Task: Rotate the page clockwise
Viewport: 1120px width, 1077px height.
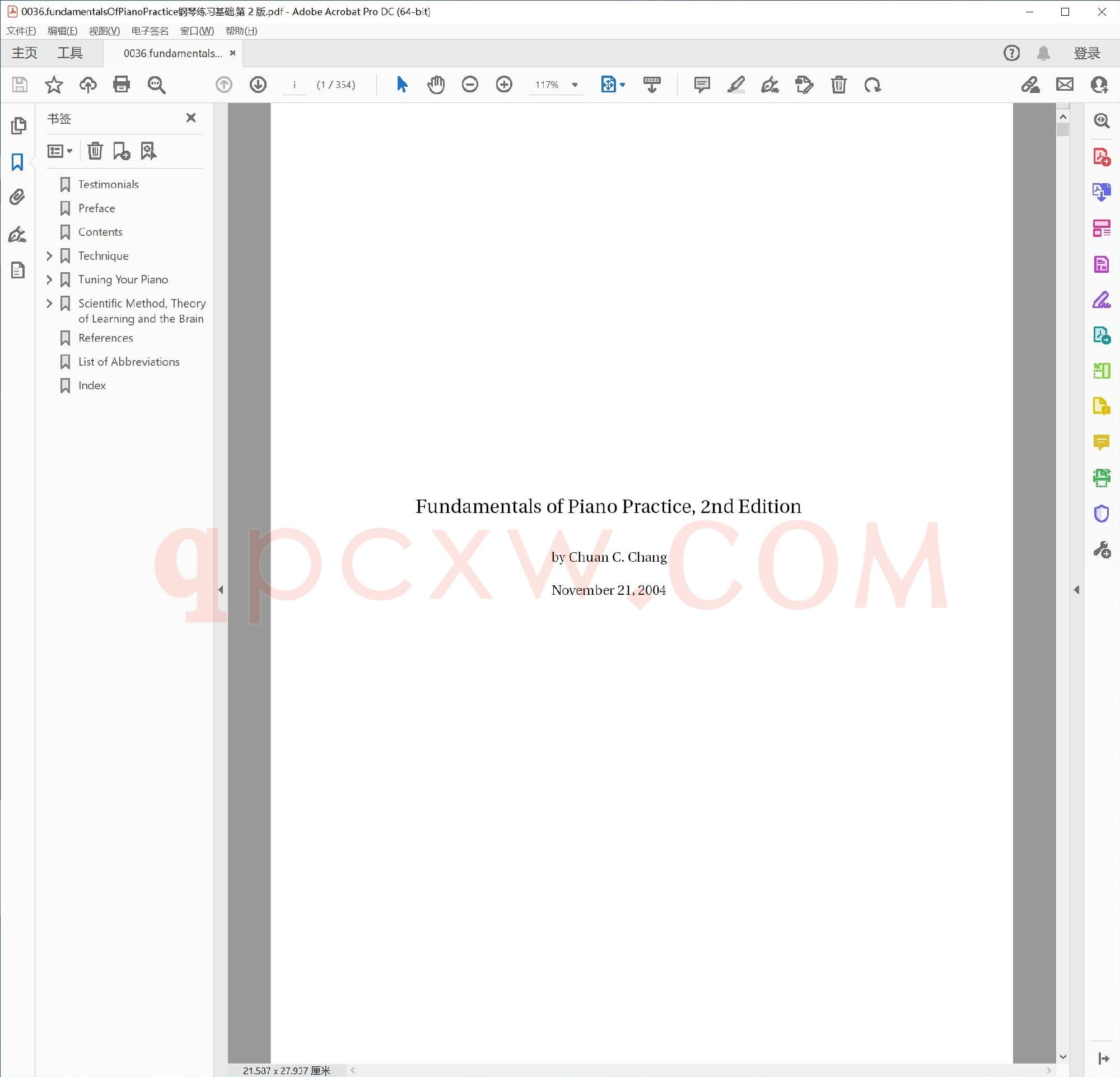Action: click(x=872, y=85)
